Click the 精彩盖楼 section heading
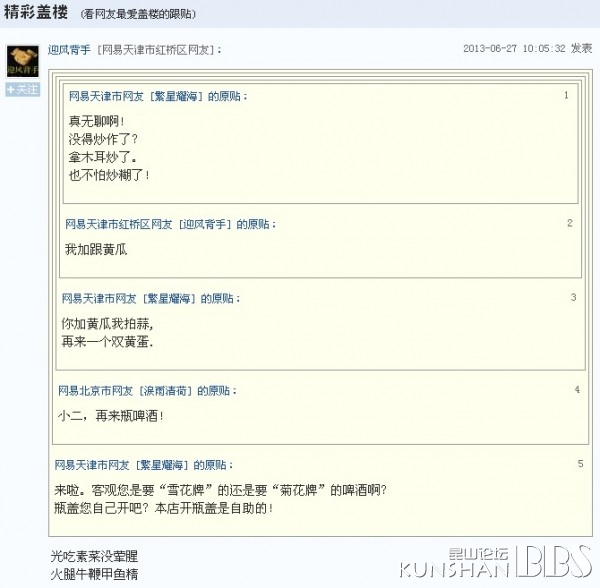The image size is (600, 588). (36, 12)
